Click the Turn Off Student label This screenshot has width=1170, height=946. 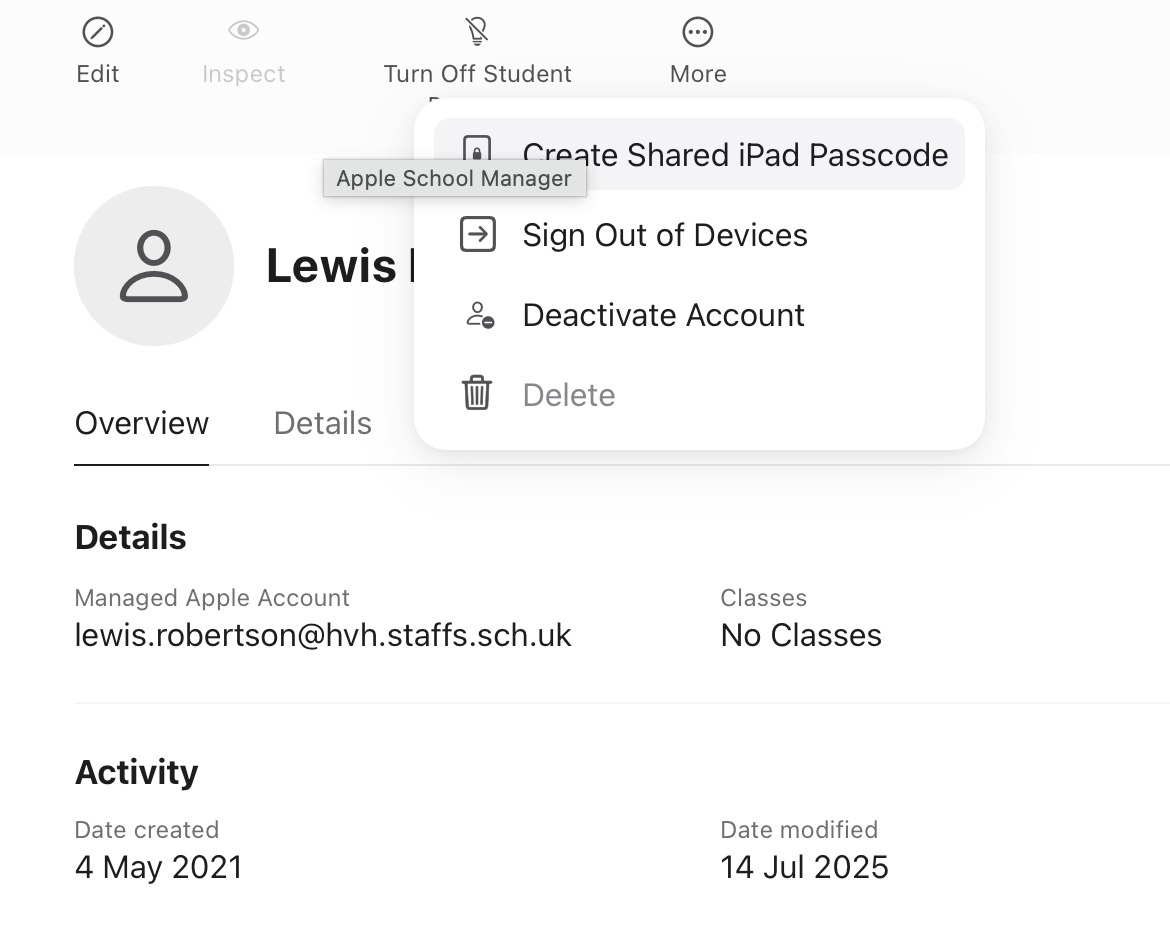pyautogui.click(x=477, y=74)
